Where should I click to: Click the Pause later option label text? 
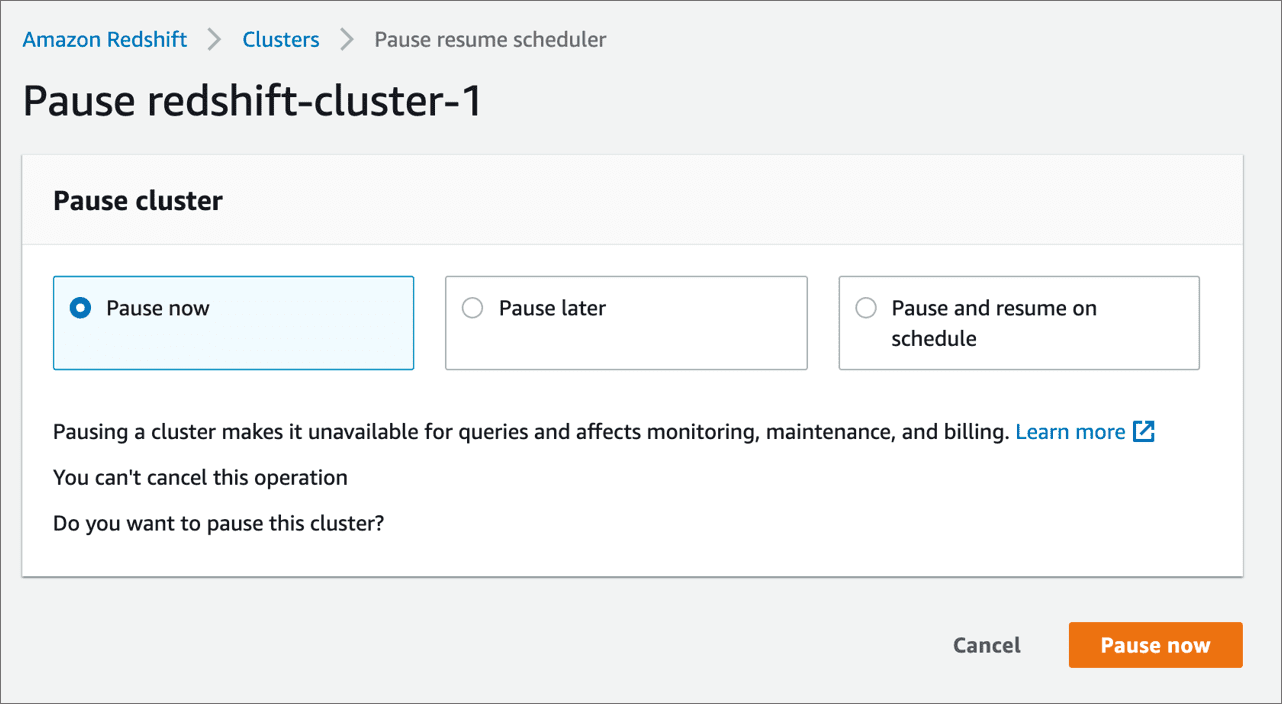pyautogui.click(x=552, y=308)
